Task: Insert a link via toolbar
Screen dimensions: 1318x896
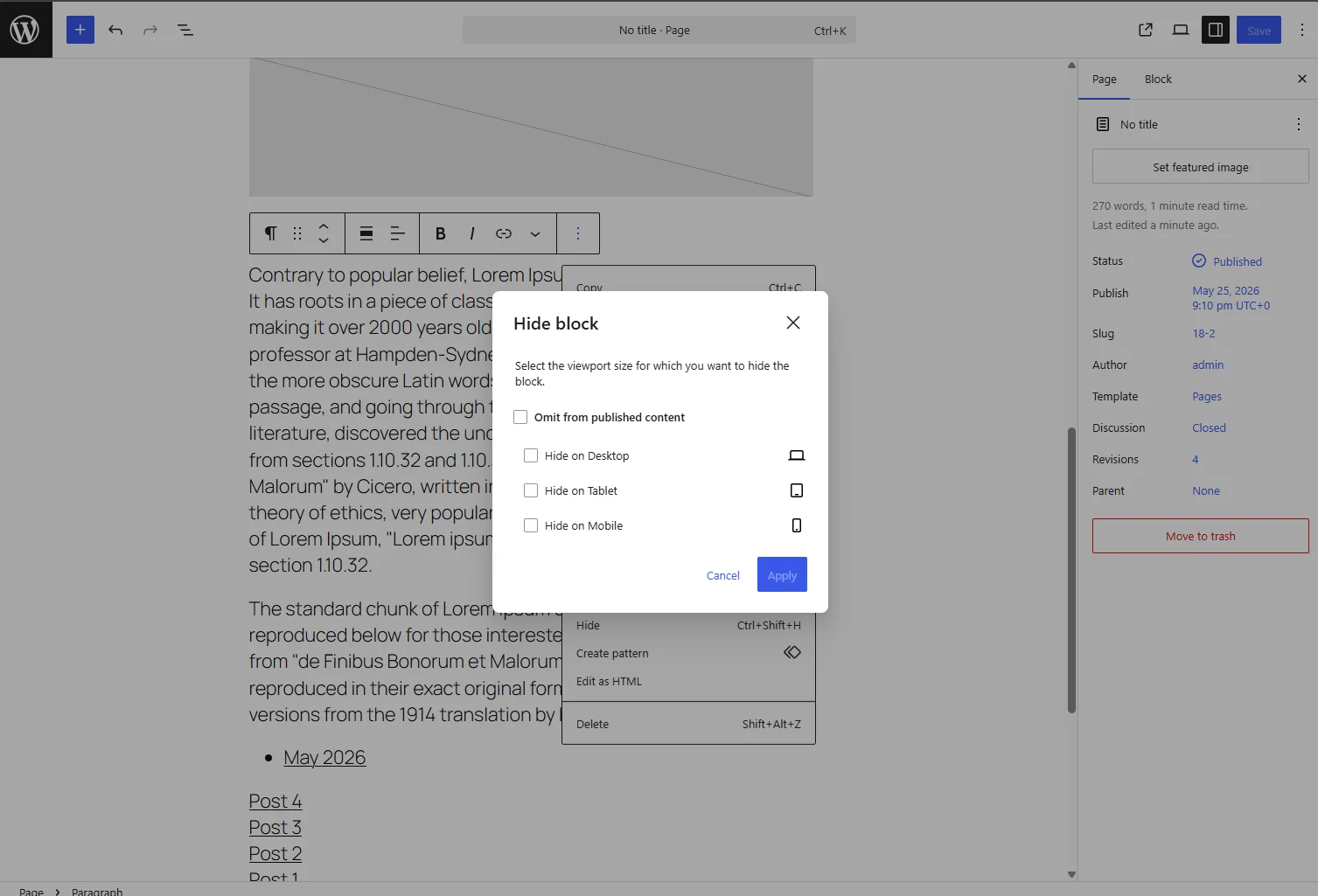Action: point(504,233)
